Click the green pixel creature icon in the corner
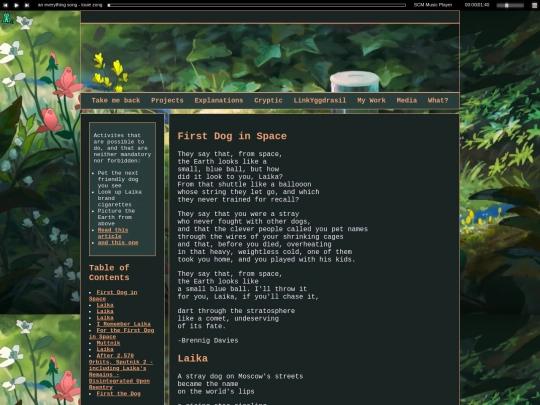This screenshot has height=405, width=540. point(7,18)
